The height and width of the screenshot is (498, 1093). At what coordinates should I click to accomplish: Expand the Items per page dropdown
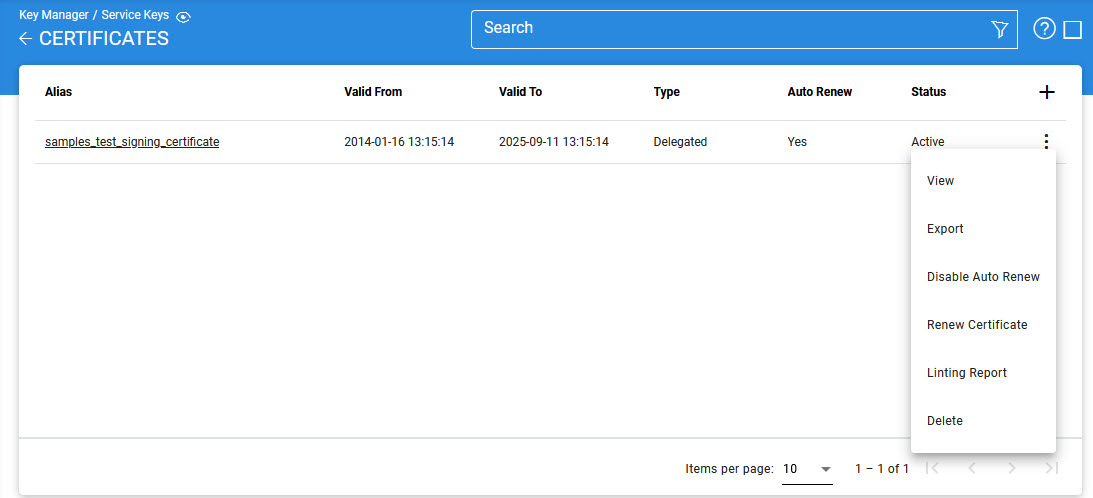[x=807, y=469]
